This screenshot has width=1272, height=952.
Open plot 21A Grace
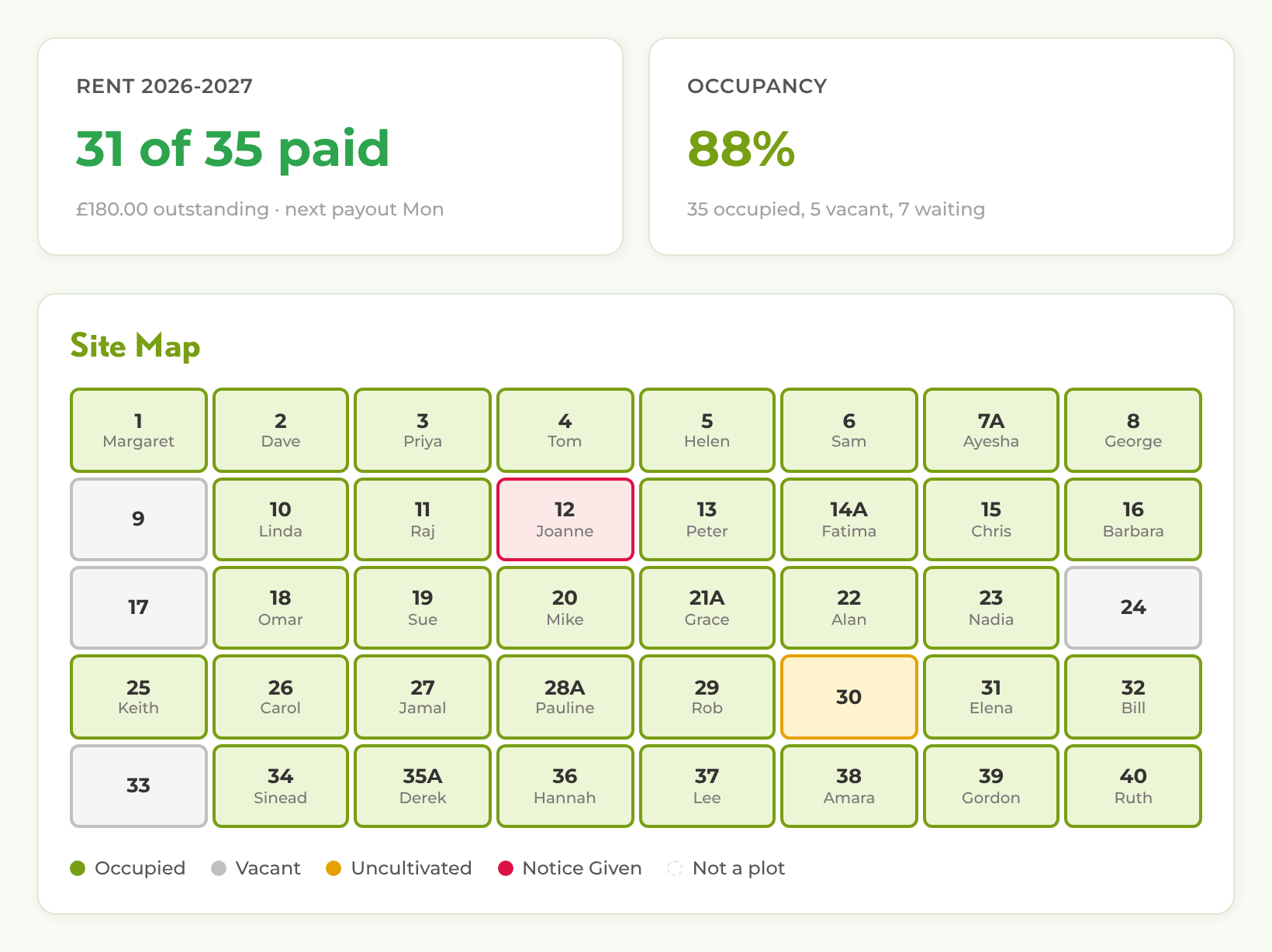[707, 608]
